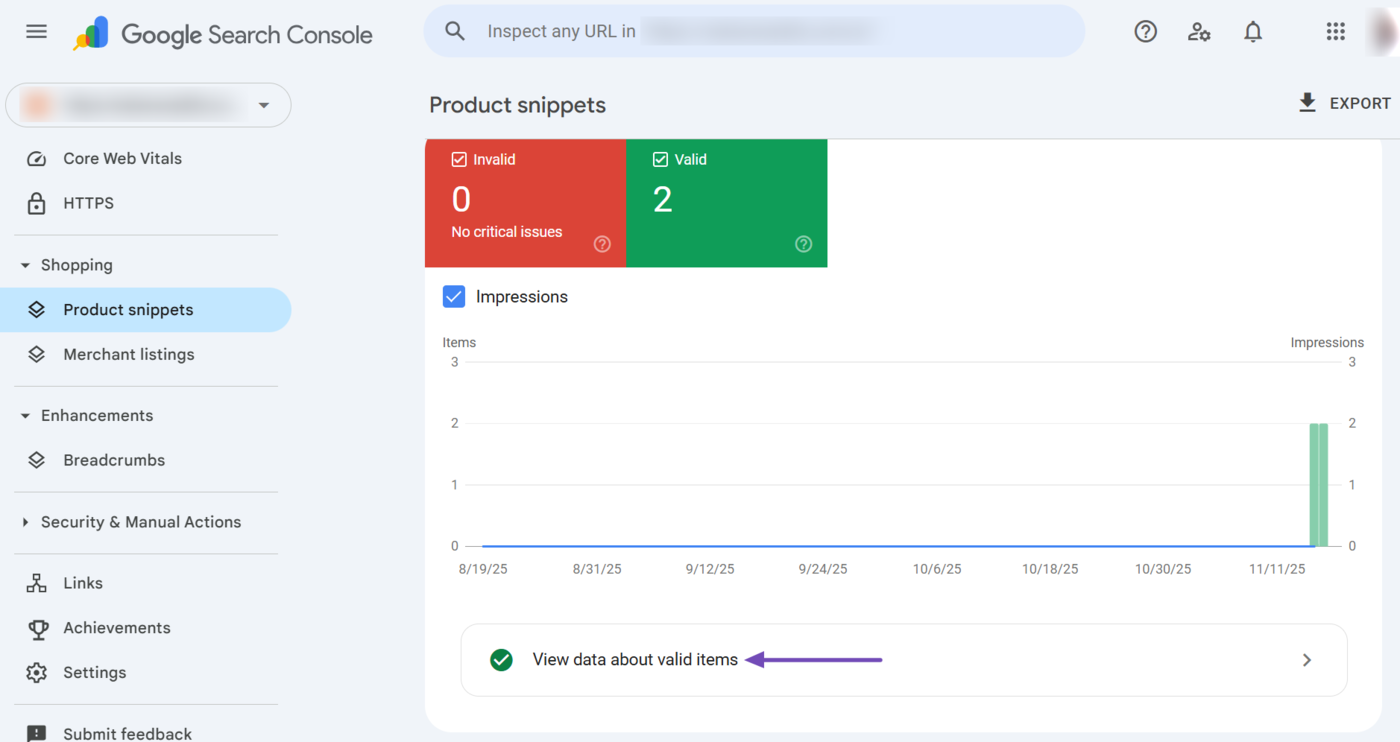Screen dimensions: 1400x742
Task: Open the Help question mark icon
Action: pyautogui.click(x=1145, y=31)
